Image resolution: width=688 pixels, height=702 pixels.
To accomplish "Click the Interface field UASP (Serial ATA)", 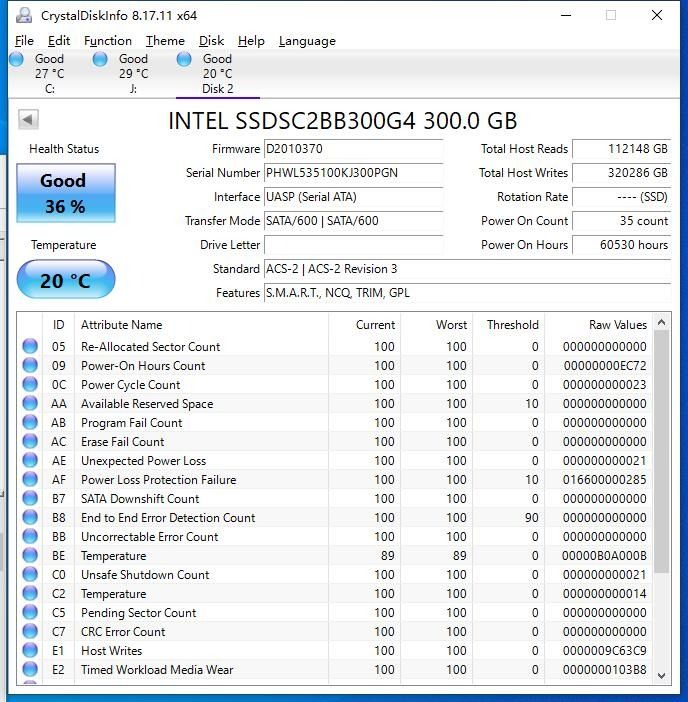I will [354, 197].
